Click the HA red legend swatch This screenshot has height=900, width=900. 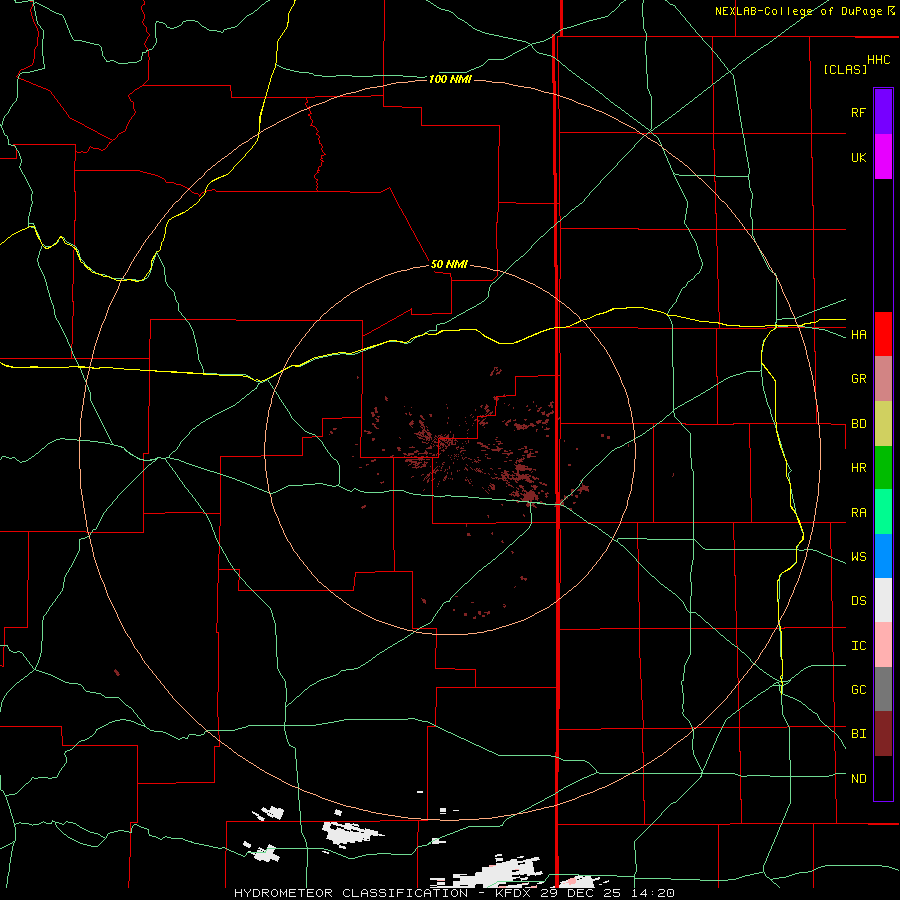tap(883, 334)
